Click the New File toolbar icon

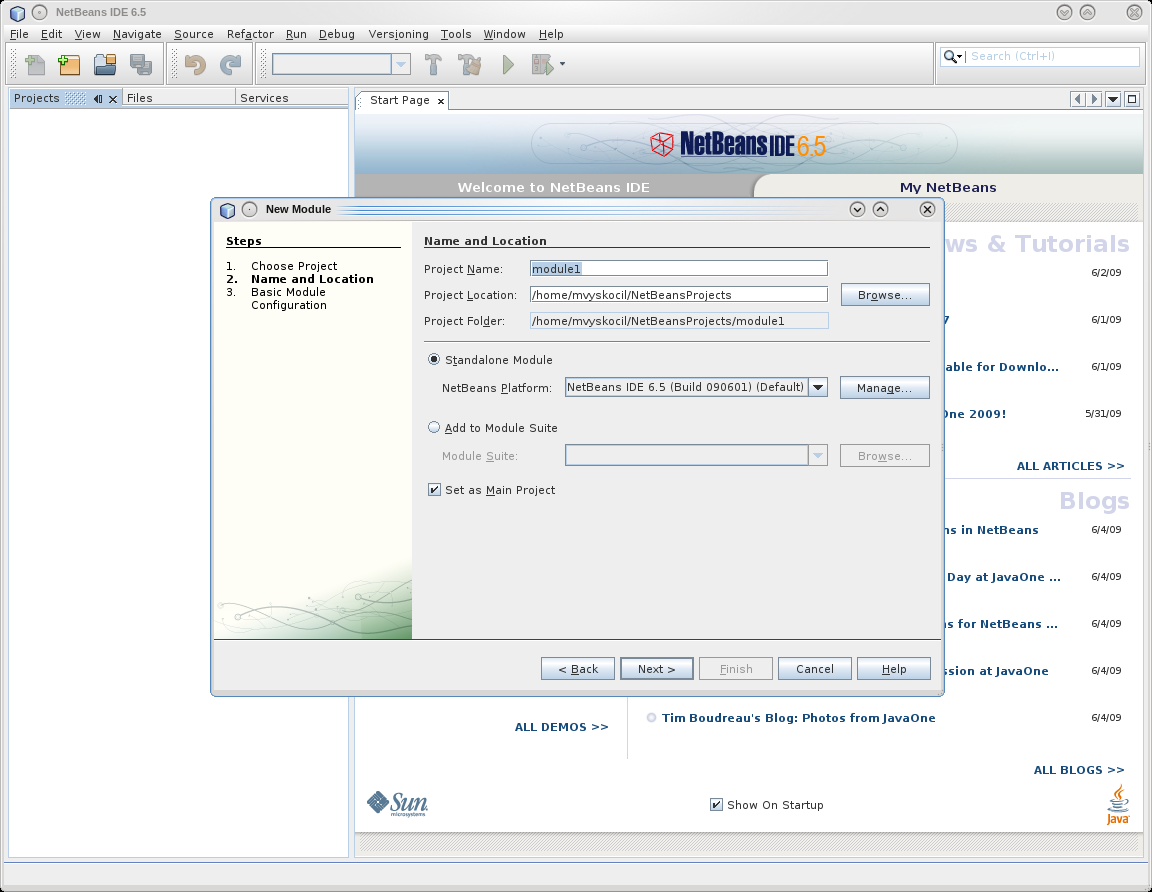[x=35, y=65]
